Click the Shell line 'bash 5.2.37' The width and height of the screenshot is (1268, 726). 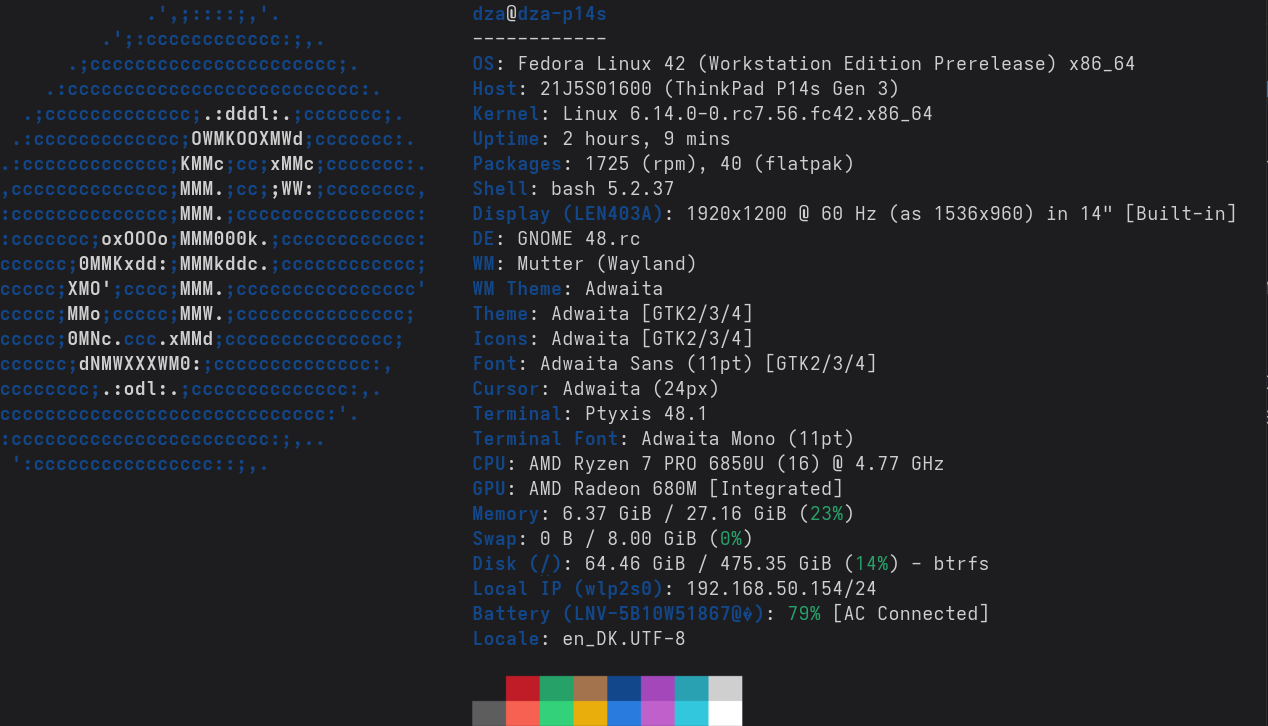click(x=574, y=189)
